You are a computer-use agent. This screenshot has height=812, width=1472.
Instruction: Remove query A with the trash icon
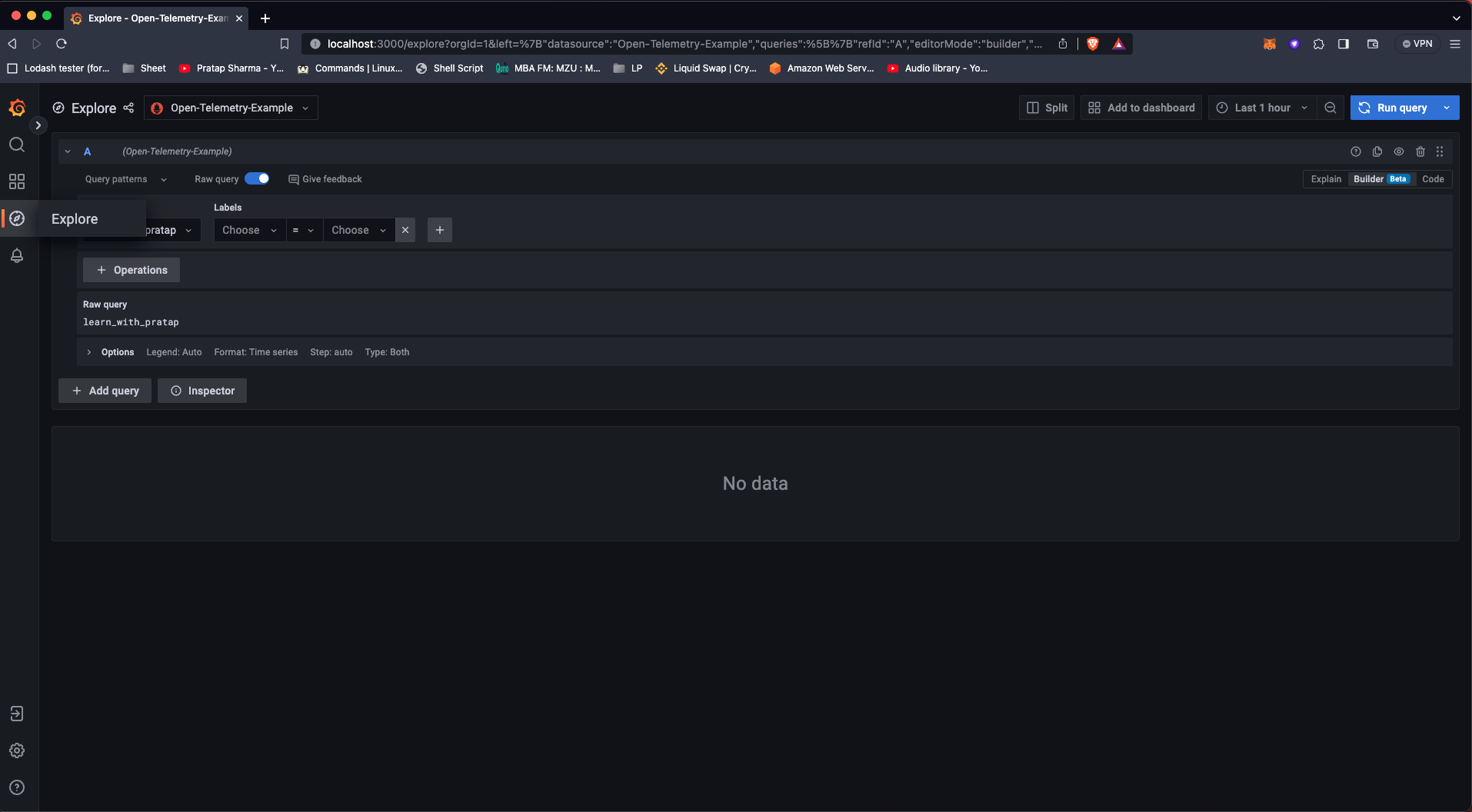coord(1420,151)
